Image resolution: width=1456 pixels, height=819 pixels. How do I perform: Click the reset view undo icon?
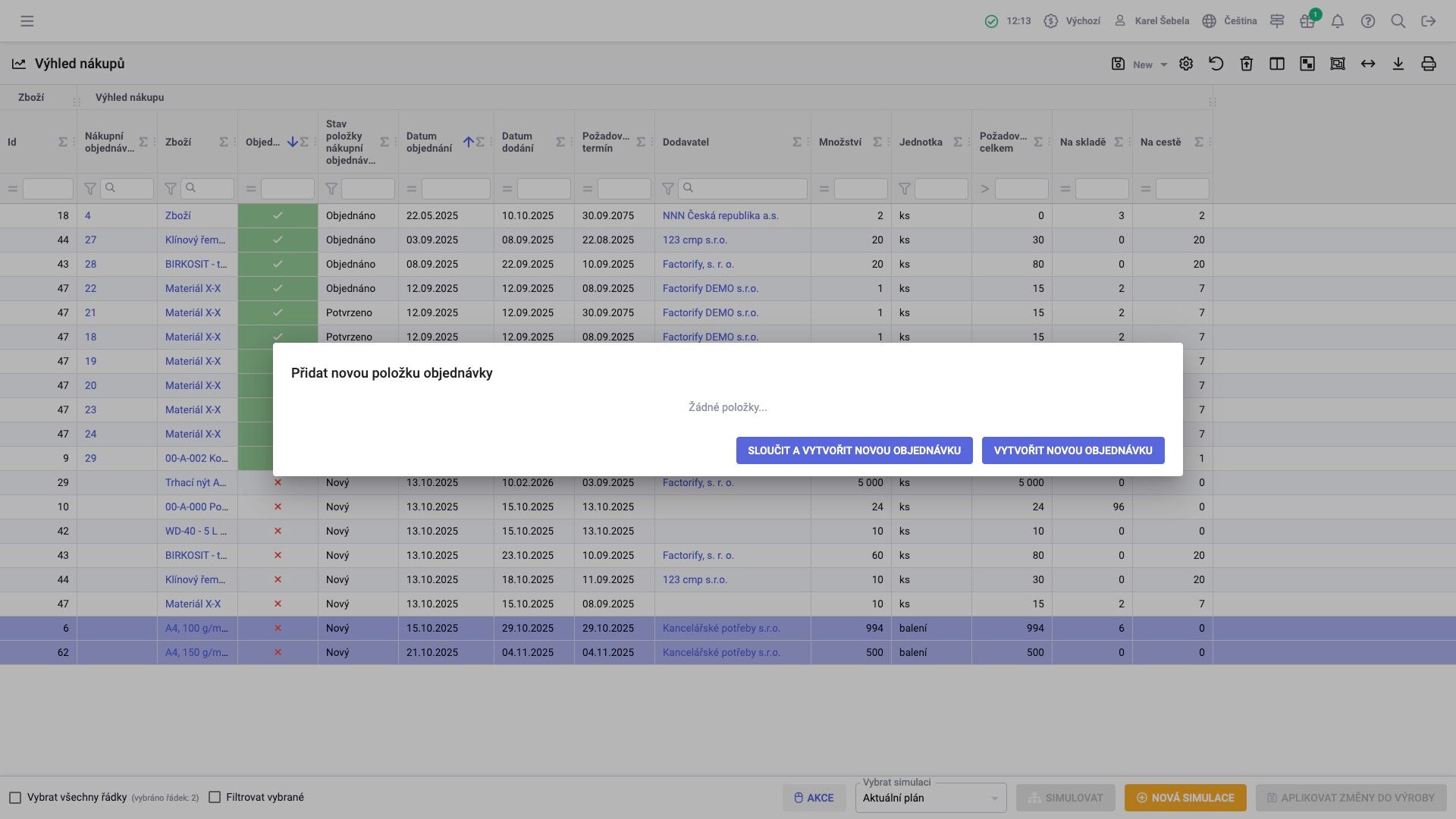1216,64
